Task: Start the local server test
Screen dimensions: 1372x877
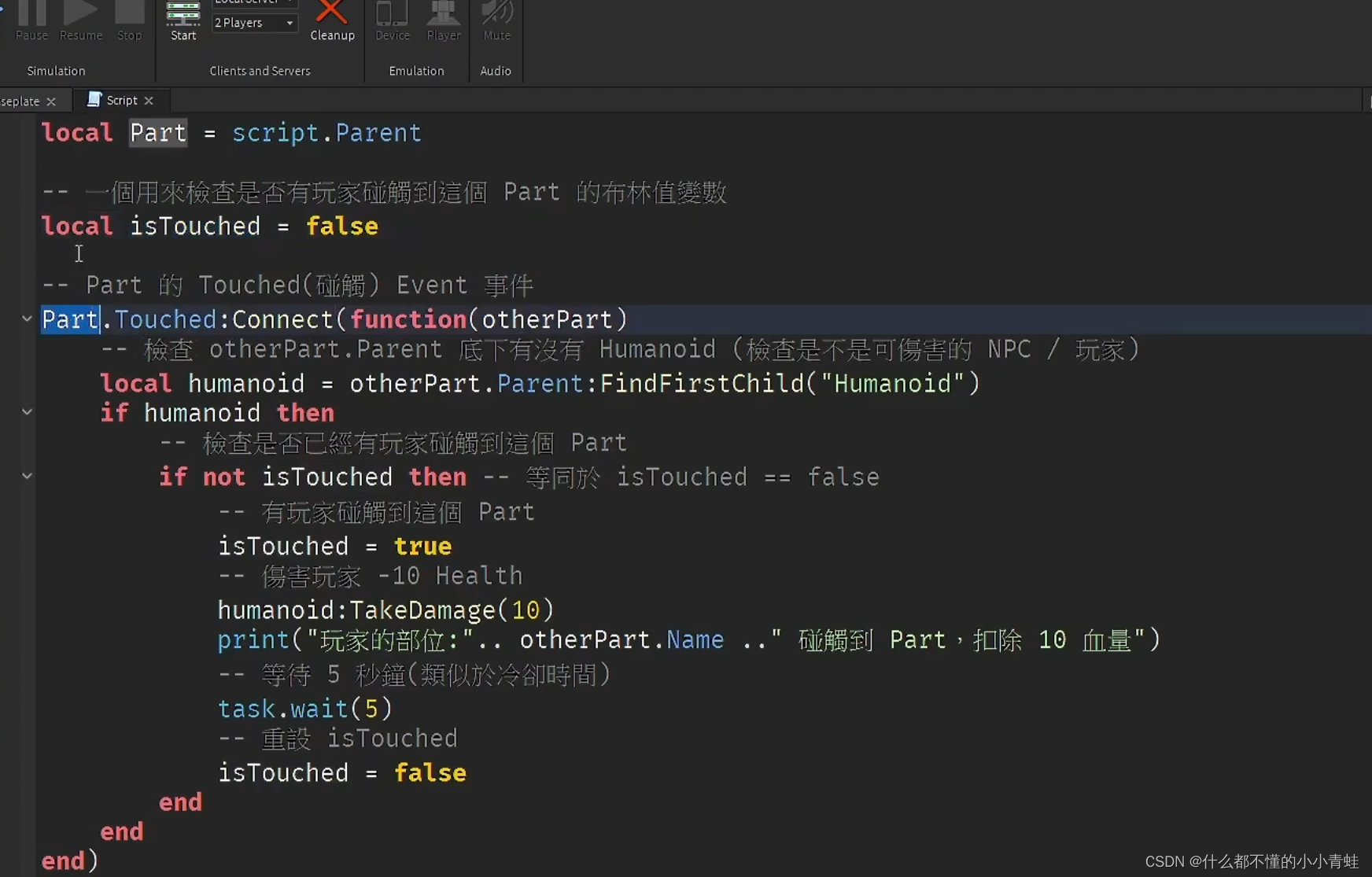Action: click(183, 20)
